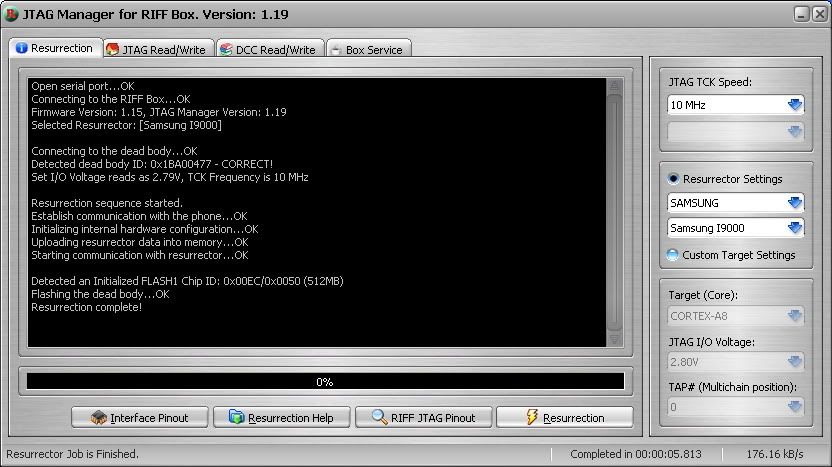Image resolution: width=832 pixels, height=467 pixels.
Task: Click 'Set I/O Voltage reads as 2.79V' line
Action: 170,177
